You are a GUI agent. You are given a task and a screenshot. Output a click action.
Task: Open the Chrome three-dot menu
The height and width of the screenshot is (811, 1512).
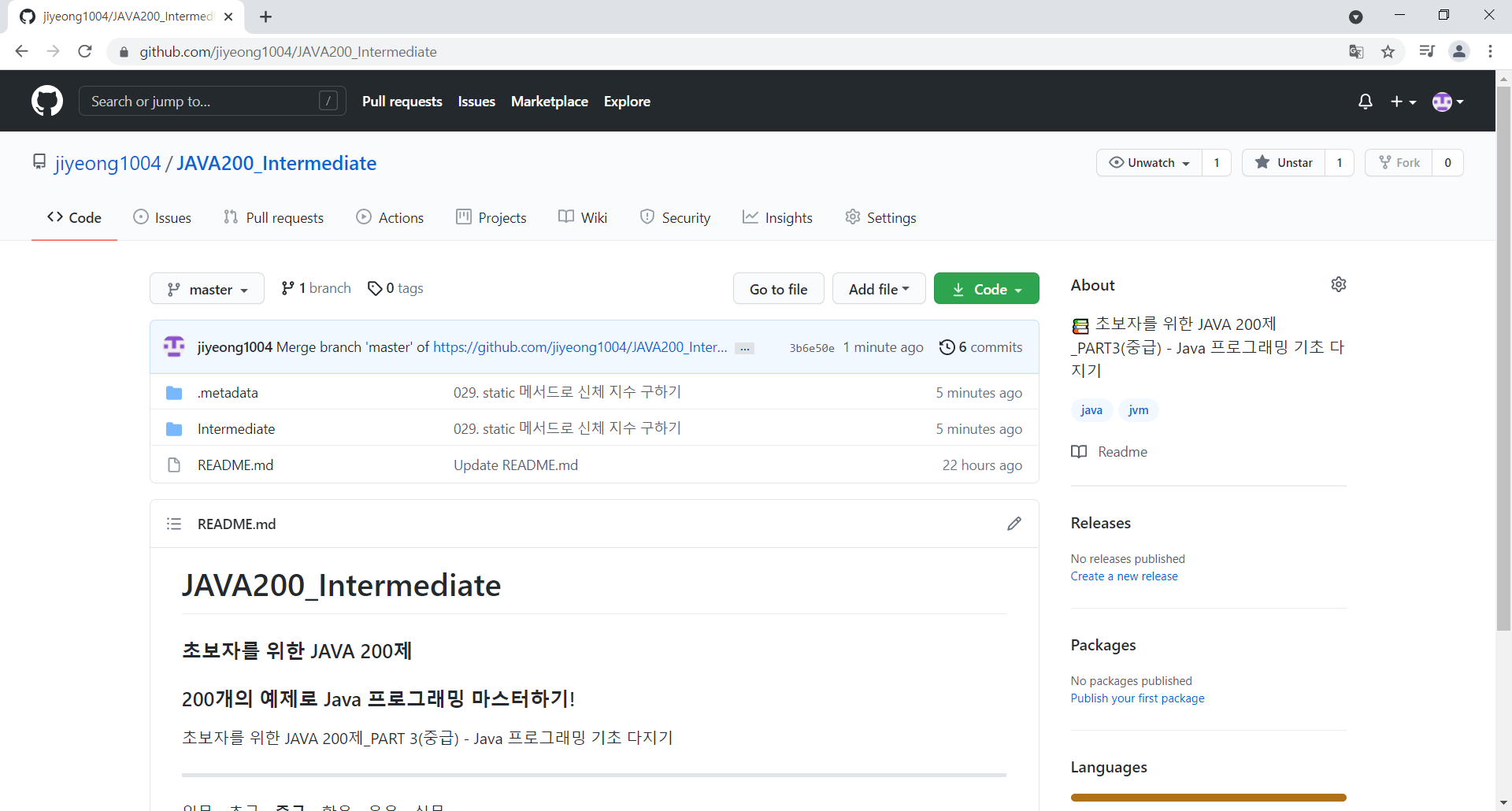click(1490, 51)
